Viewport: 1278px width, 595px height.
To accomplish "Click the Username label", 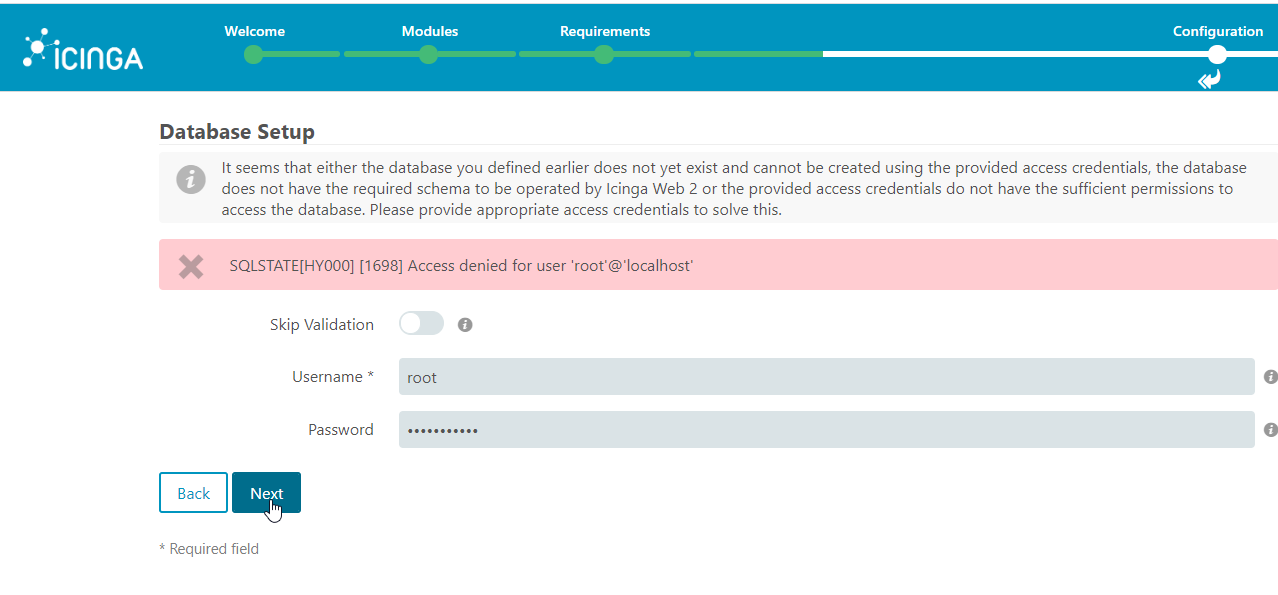I will pyautogui.click(x=333, y=377).
